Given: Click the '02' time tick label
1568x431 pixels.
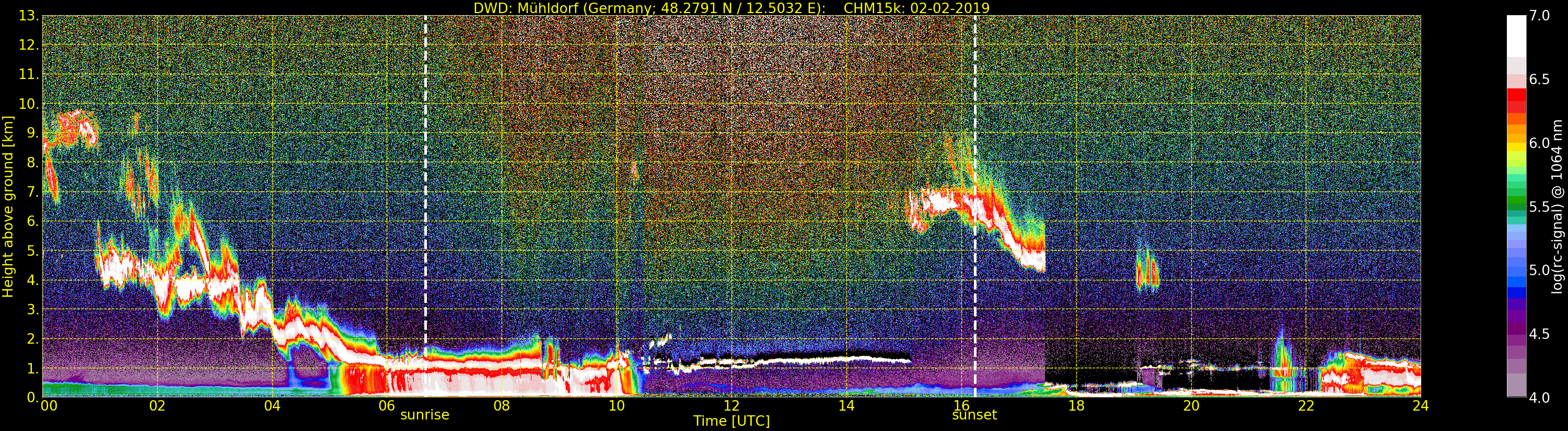Looking at the screenshot, I should coord(158,405).
